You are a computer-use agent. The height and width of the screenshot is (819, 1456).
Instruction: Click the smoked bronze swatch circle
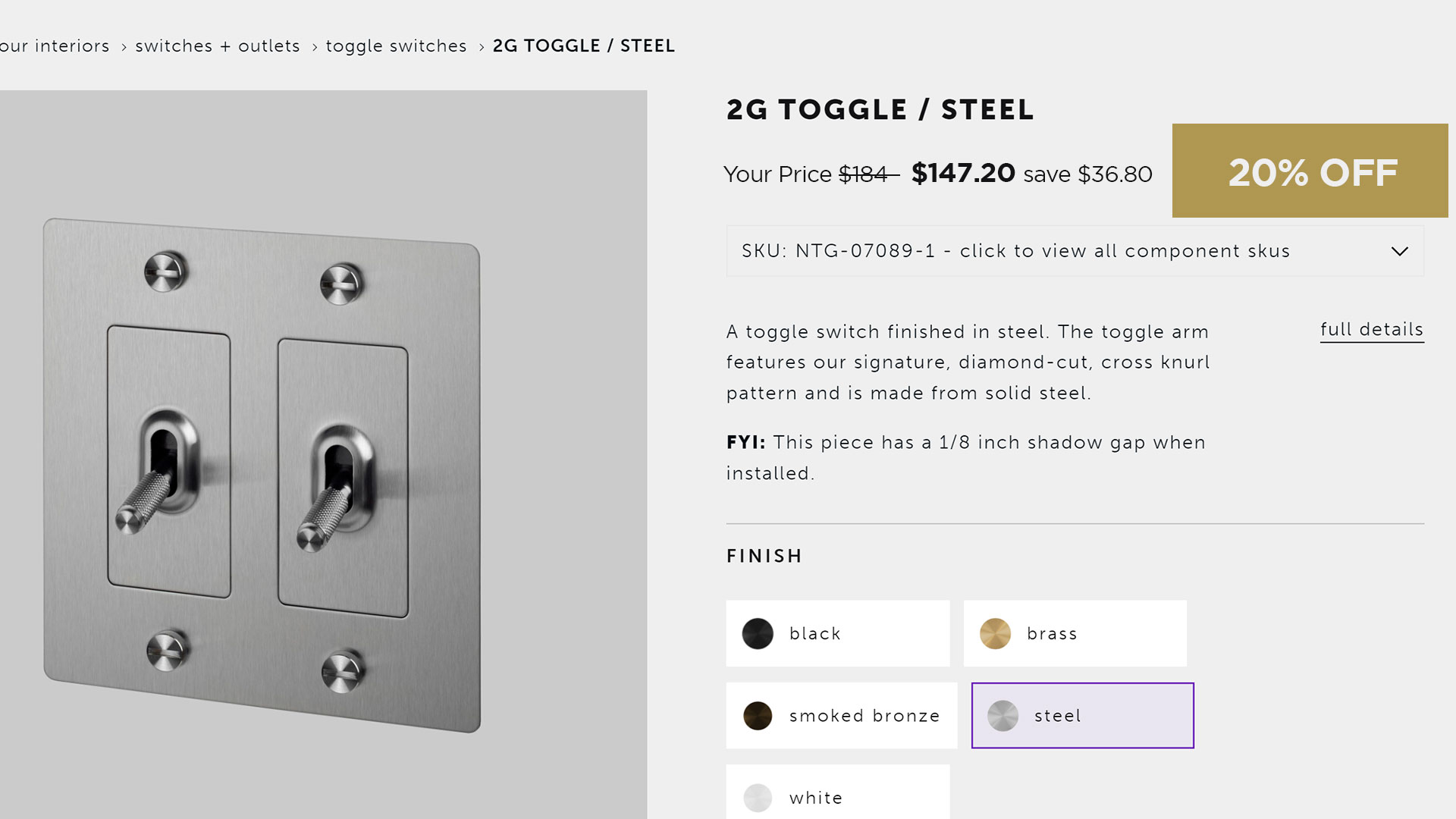tap(758, 715)
